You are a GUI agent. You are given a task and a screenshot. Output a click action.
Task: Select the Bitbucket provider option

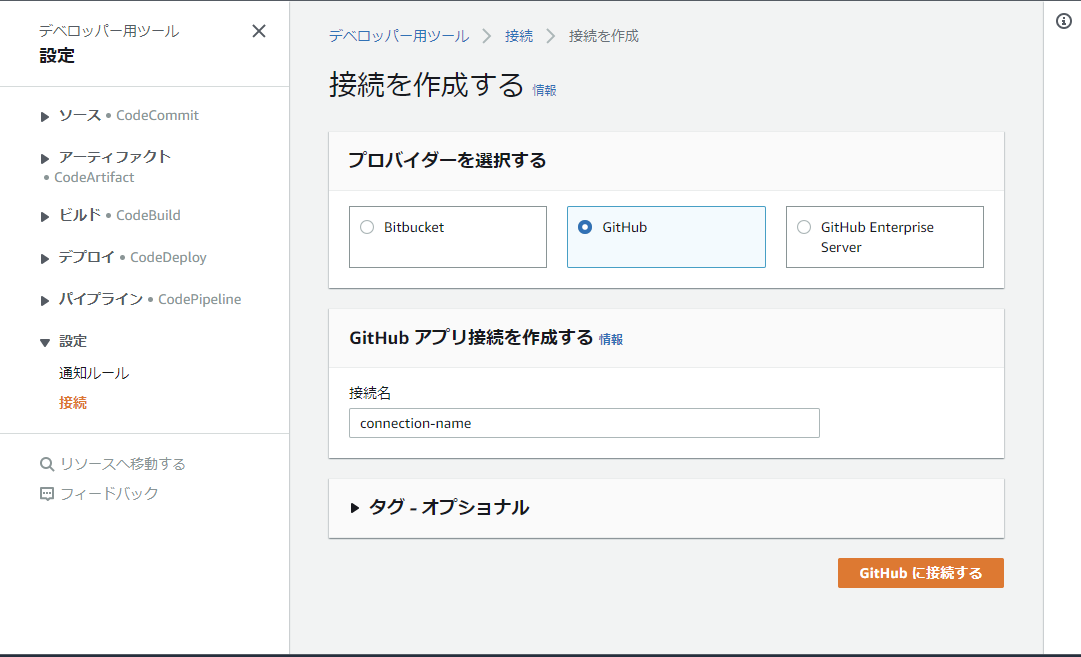tap(367, 227)
